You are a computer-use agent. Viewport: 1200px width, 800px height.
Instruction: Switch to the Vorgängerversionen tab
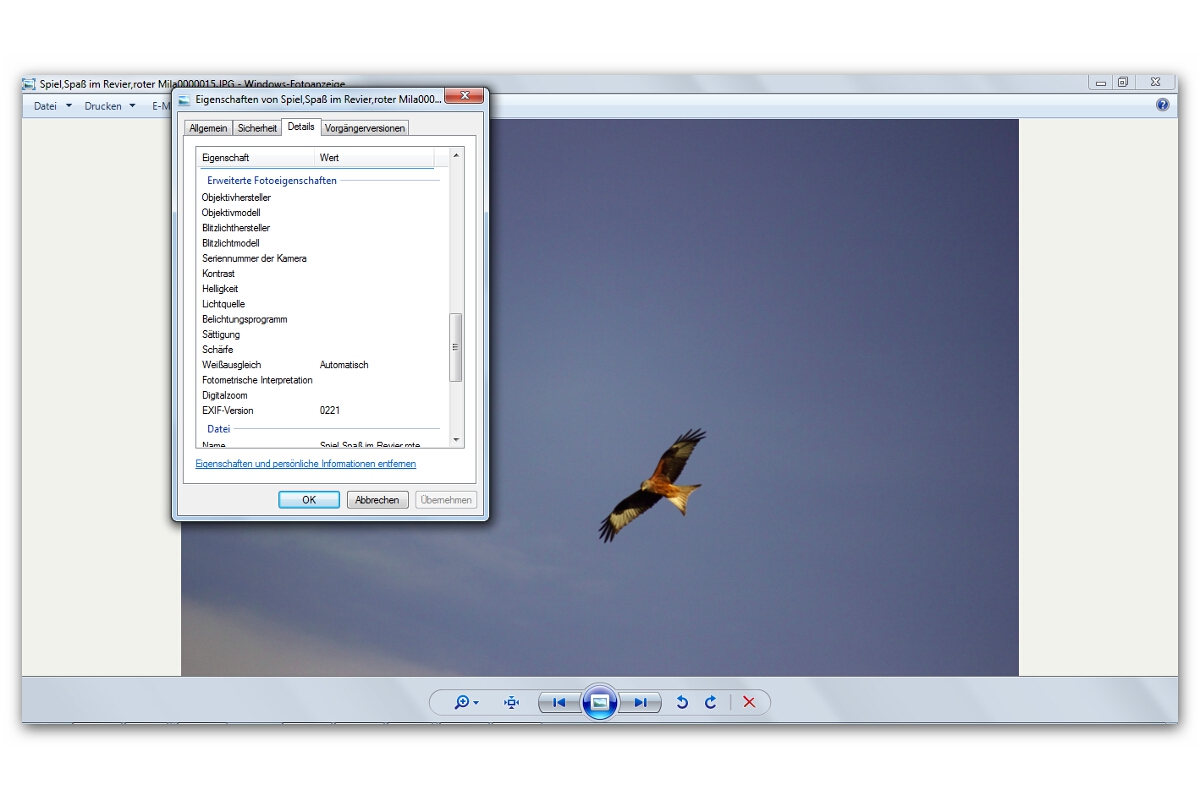click(365, 128)
